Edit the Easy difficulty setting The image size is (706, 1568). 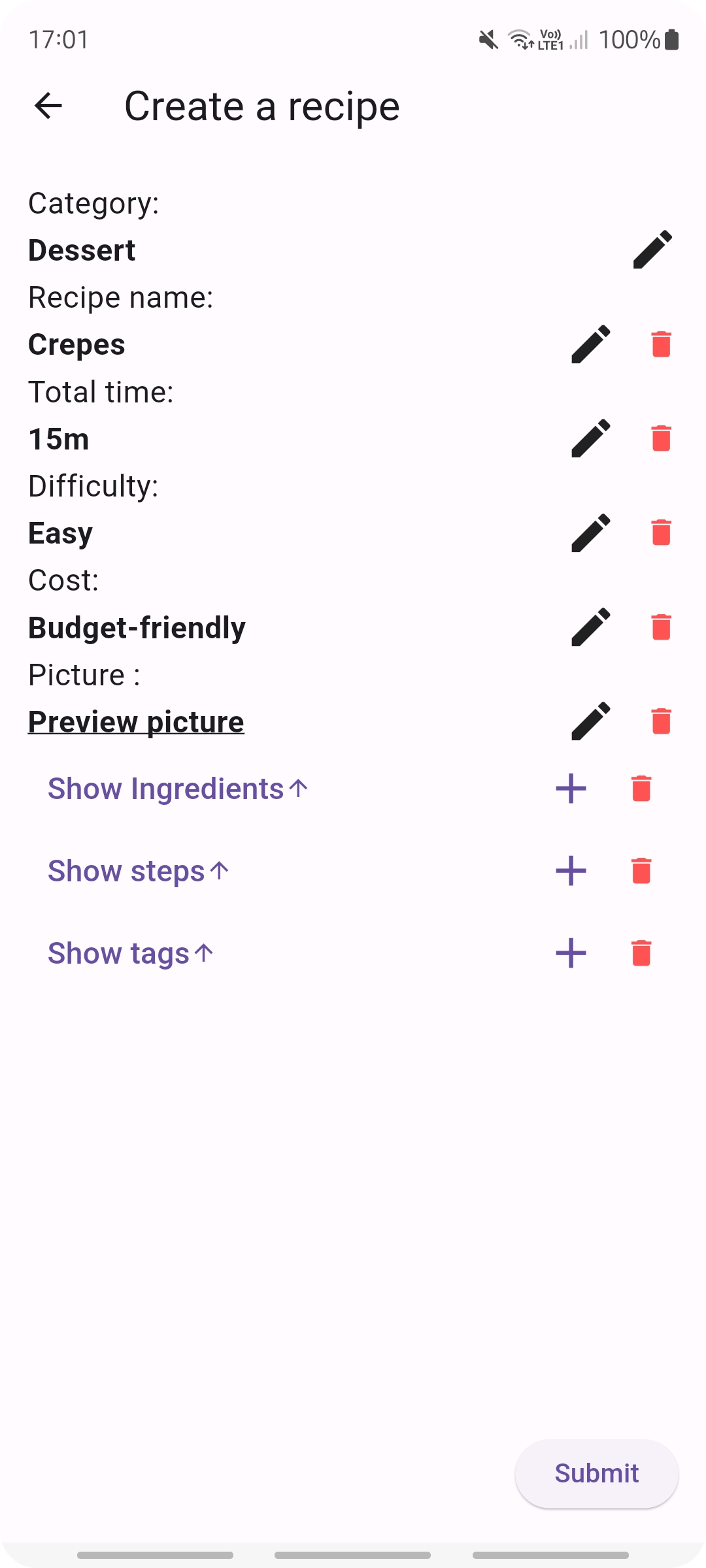[x=591, y=533]
